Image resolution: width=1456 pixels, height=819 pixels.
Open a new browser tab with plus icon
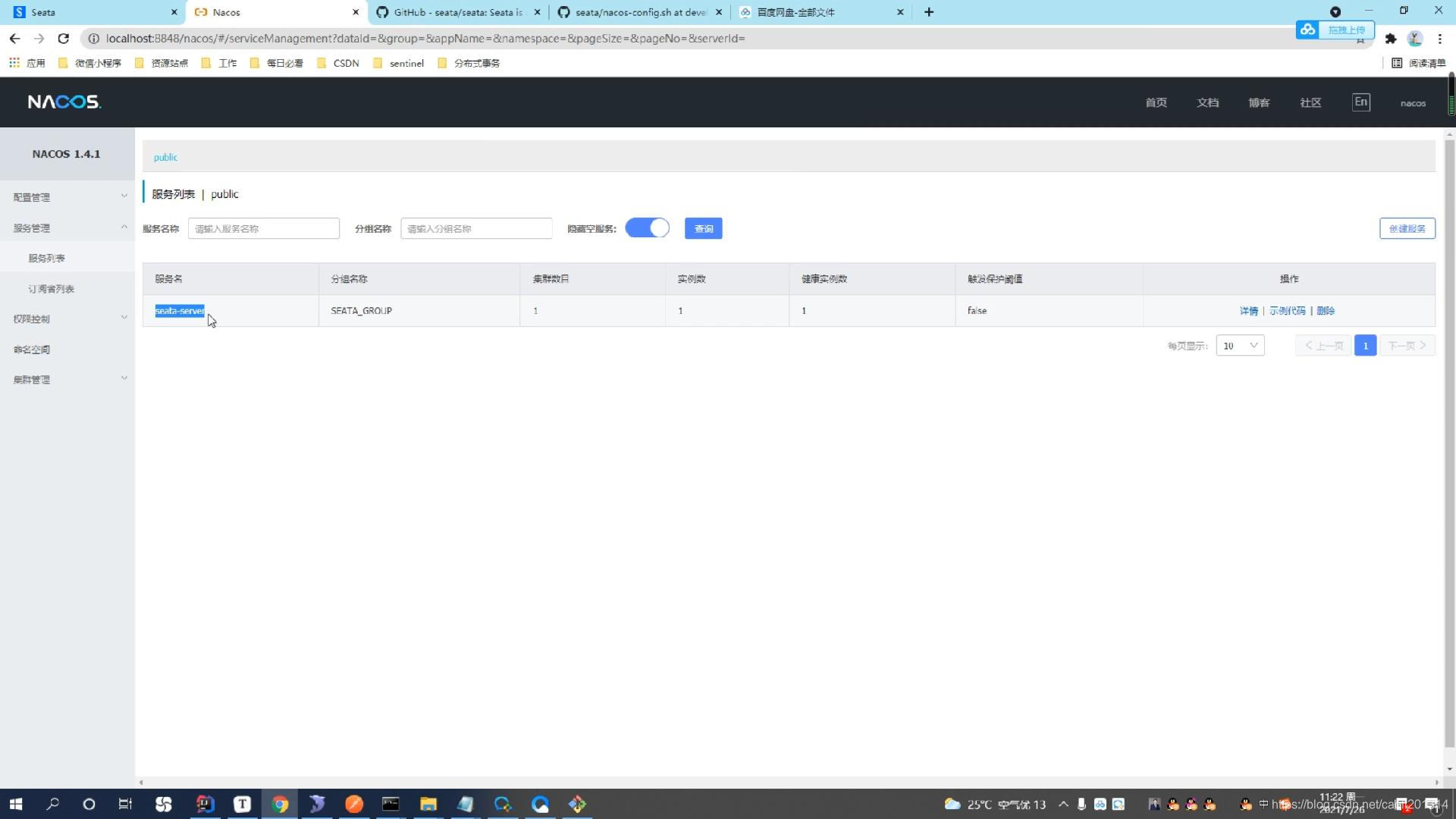(x=928, y=12)
